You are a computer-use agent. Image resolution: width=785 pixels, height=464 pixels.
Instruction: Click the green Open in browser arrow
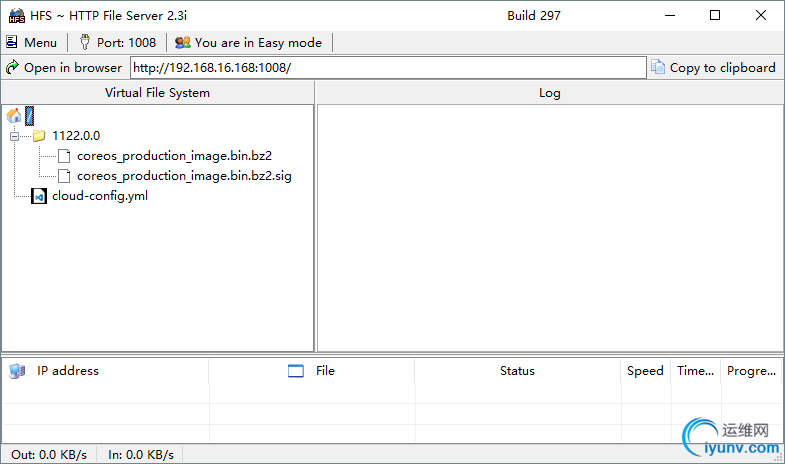pos(13,67)
